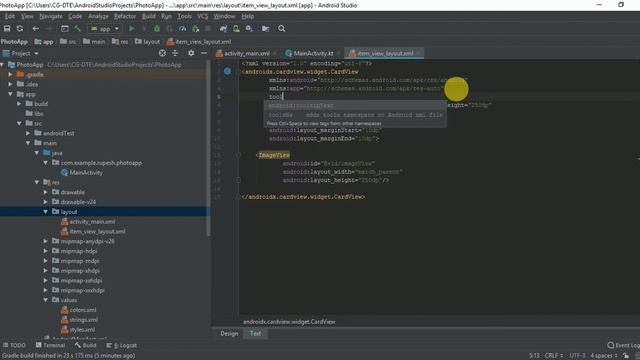
Task: Open the Event Log
Action: [623, 345]
